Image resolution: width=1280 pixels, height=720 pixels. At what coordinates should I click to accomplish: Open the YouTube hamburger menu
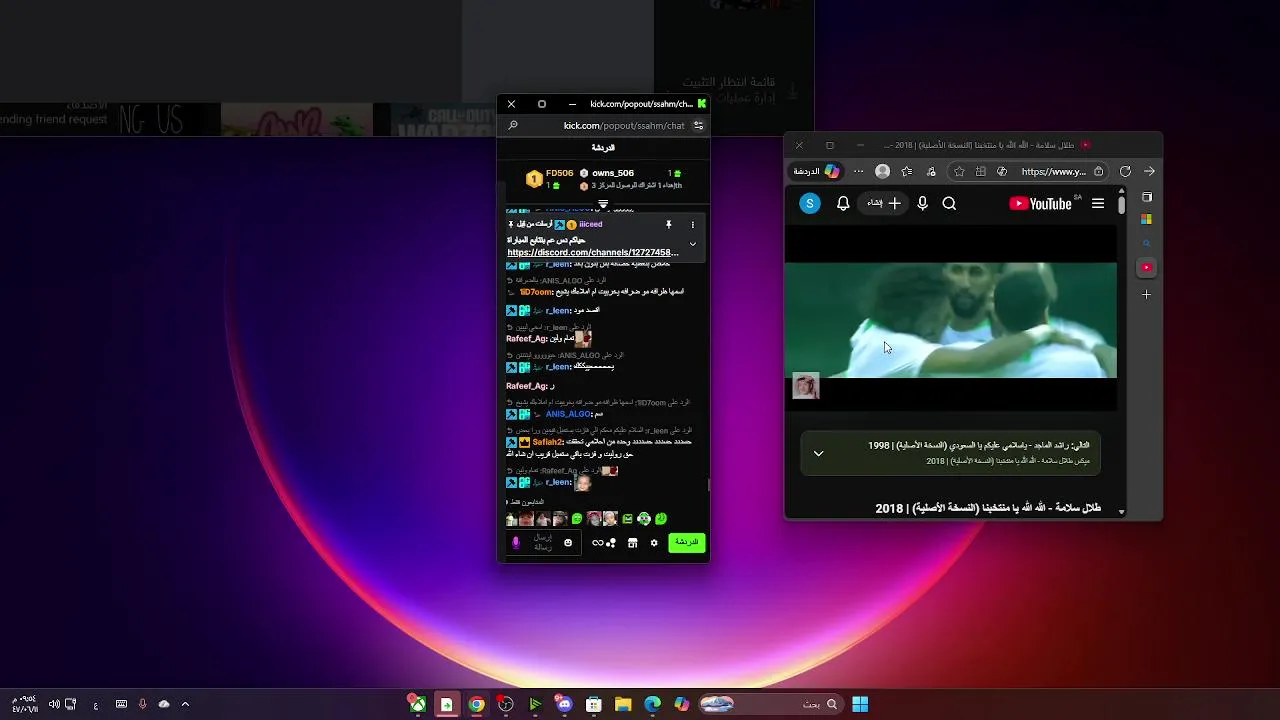coord(1098,204)
